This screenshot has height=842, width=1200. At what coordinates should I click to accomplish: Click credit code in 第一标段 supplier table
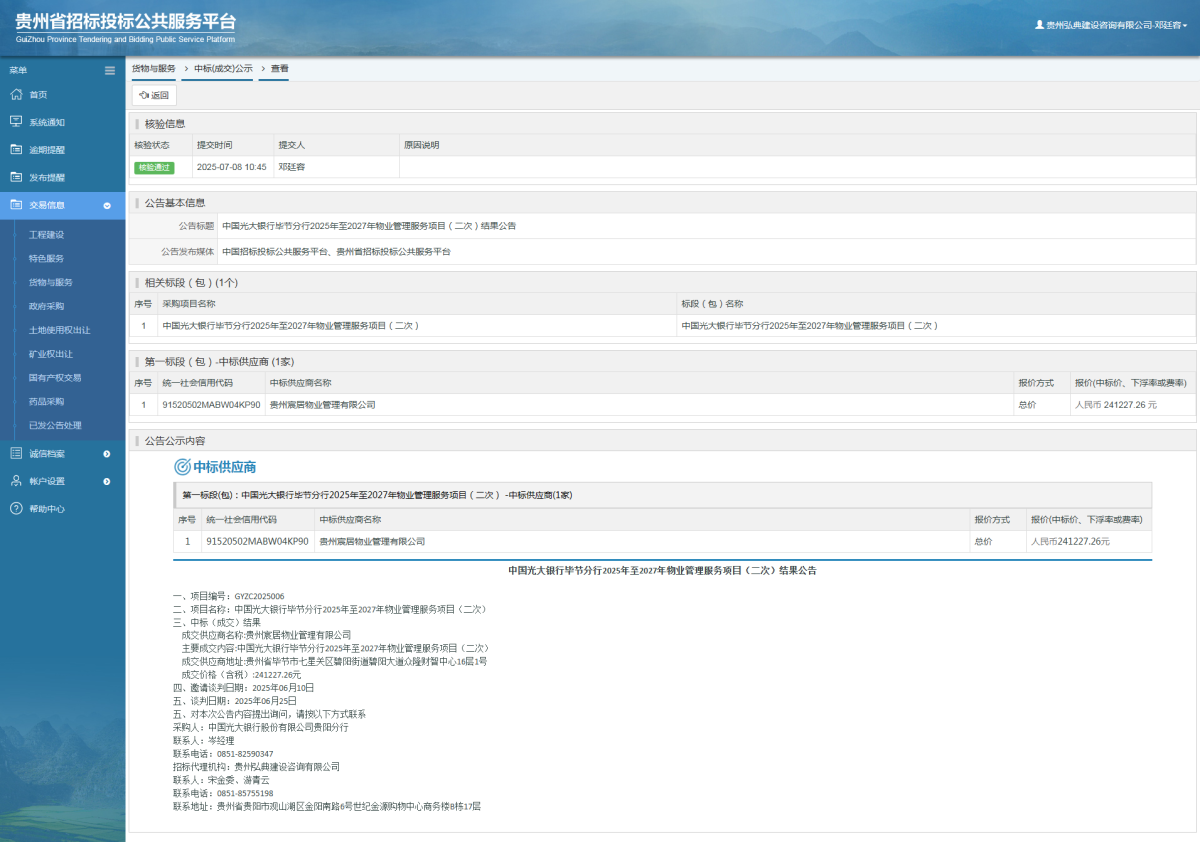click(211, 405)
